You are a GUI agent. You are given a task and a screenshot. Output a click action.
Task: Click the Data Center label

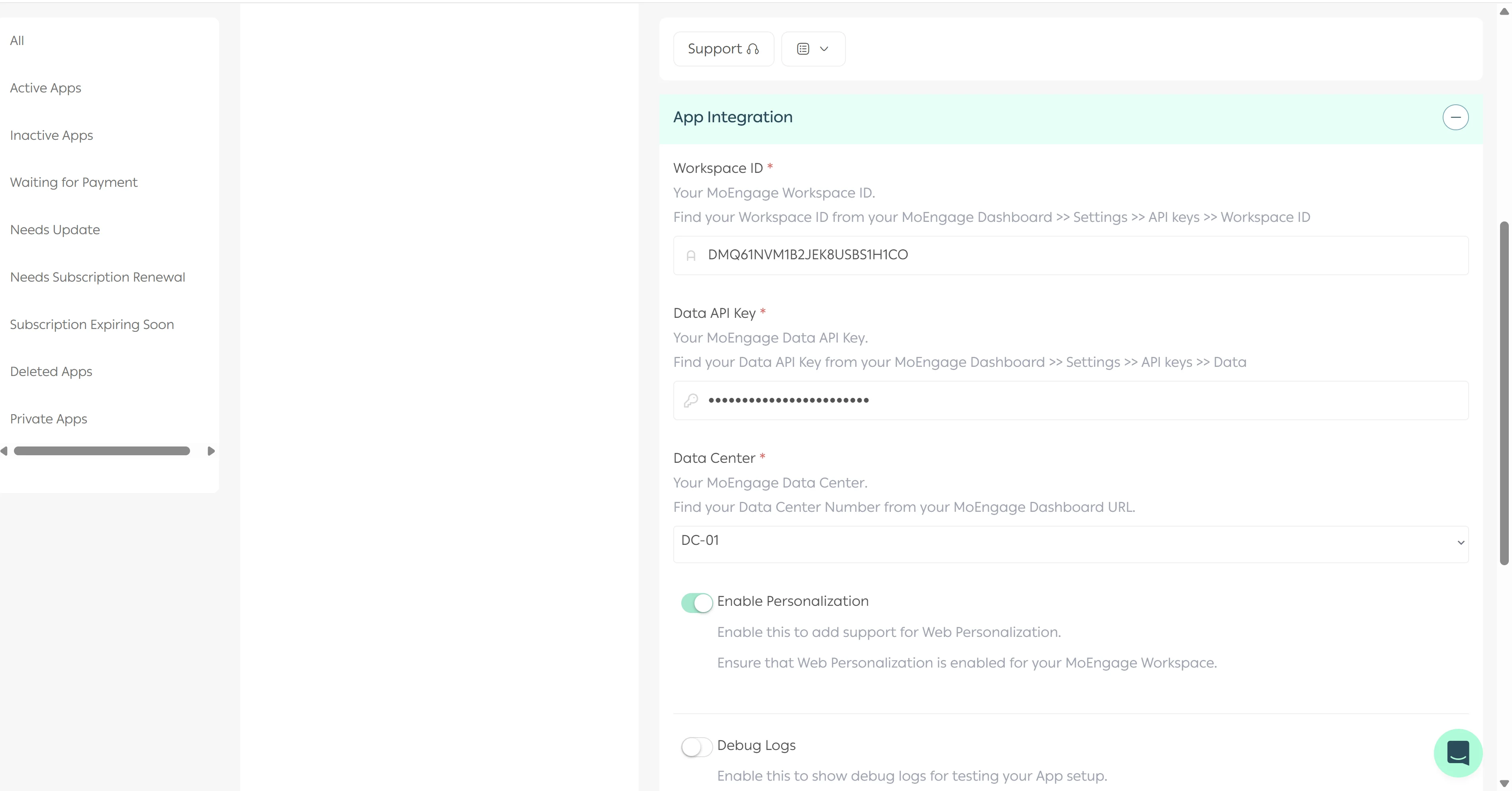pos(714,458)
